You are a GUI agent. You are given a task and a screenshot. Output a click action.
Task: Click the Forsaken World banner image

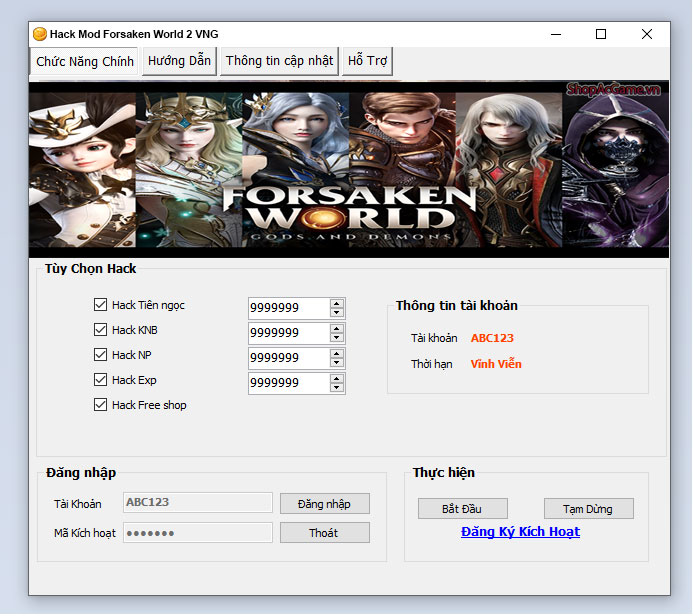[349, 169]
